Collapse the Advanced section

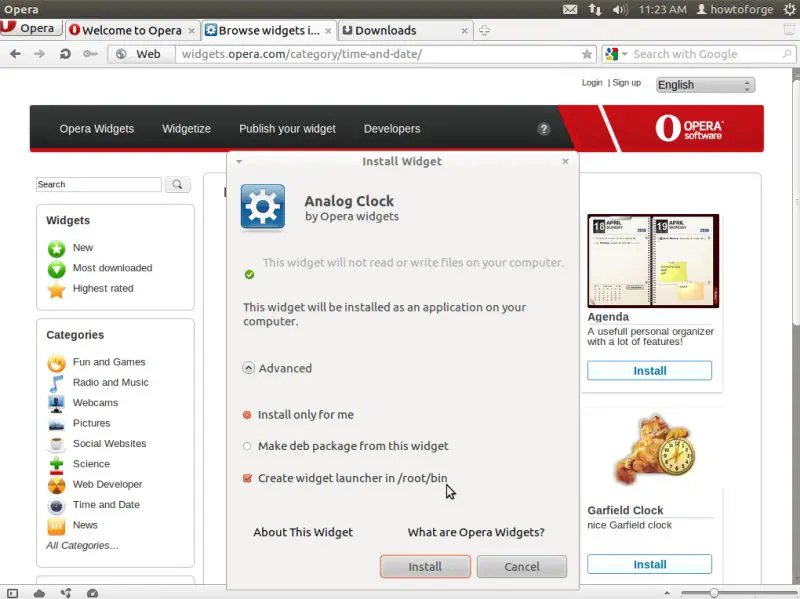277,368
